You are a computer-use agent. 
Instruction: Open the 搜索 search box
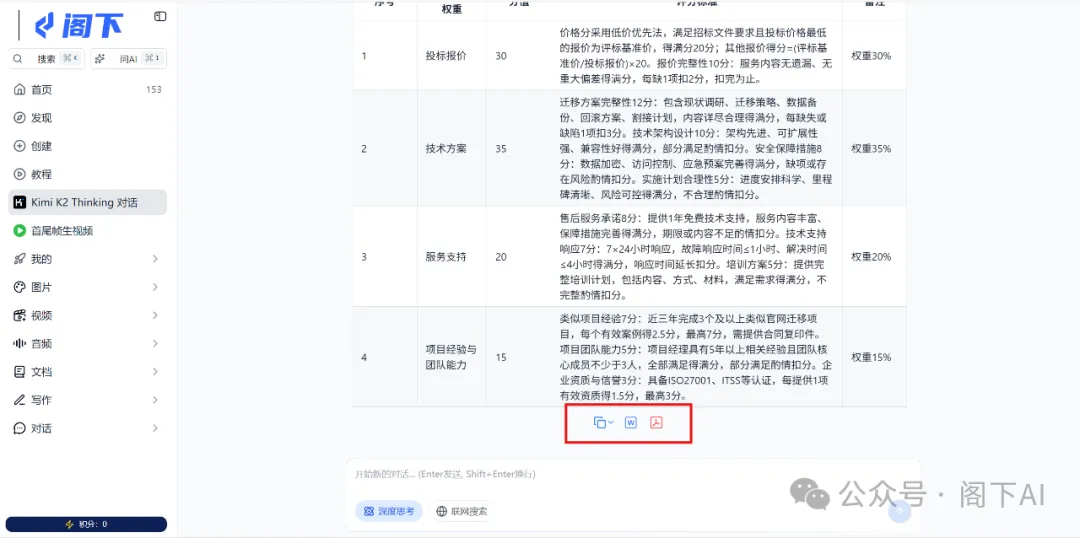click(x=46, y=59)
